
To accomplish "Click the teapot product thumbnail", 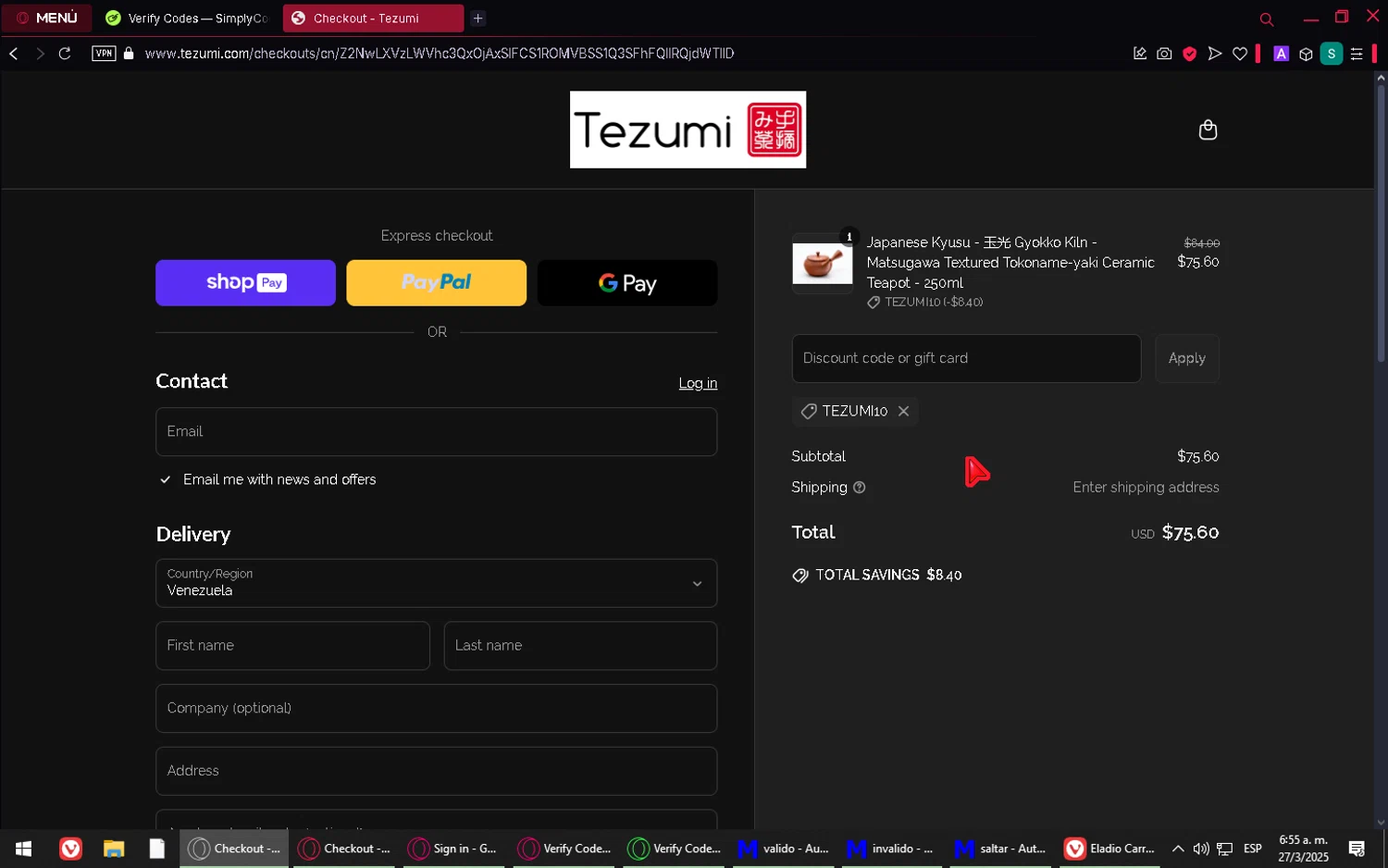I will pos(822,264).
